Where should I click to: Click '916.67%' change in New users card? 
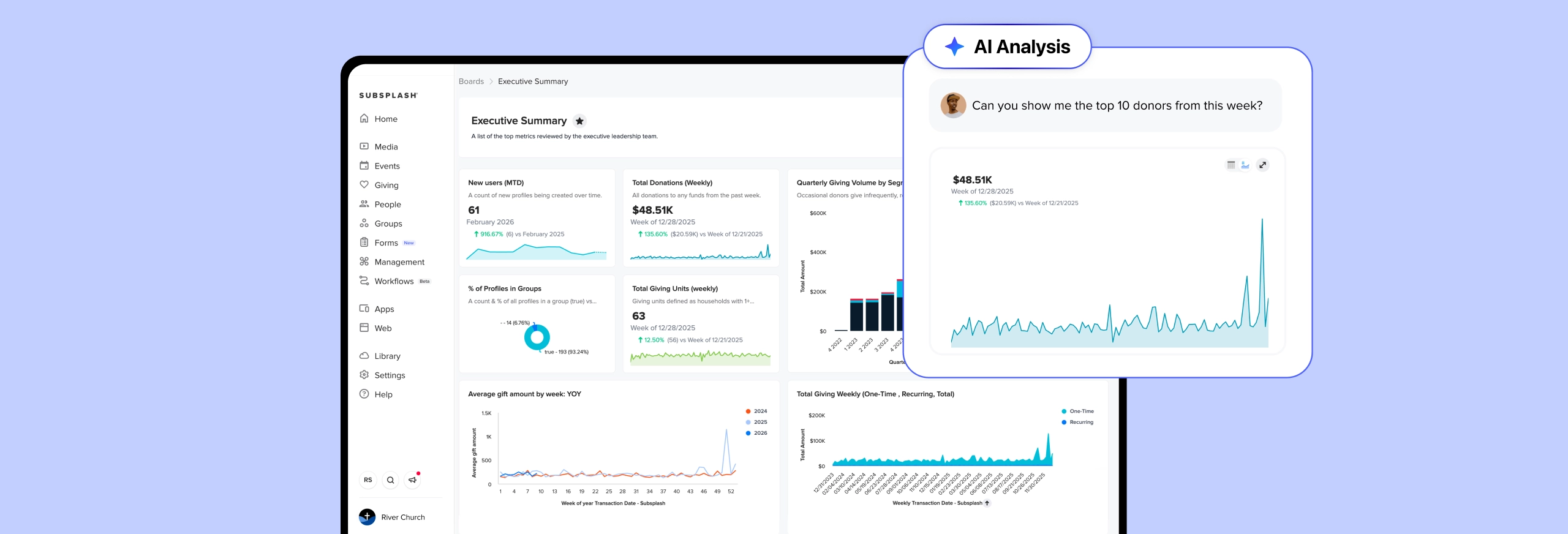click(x=491, y=234)
